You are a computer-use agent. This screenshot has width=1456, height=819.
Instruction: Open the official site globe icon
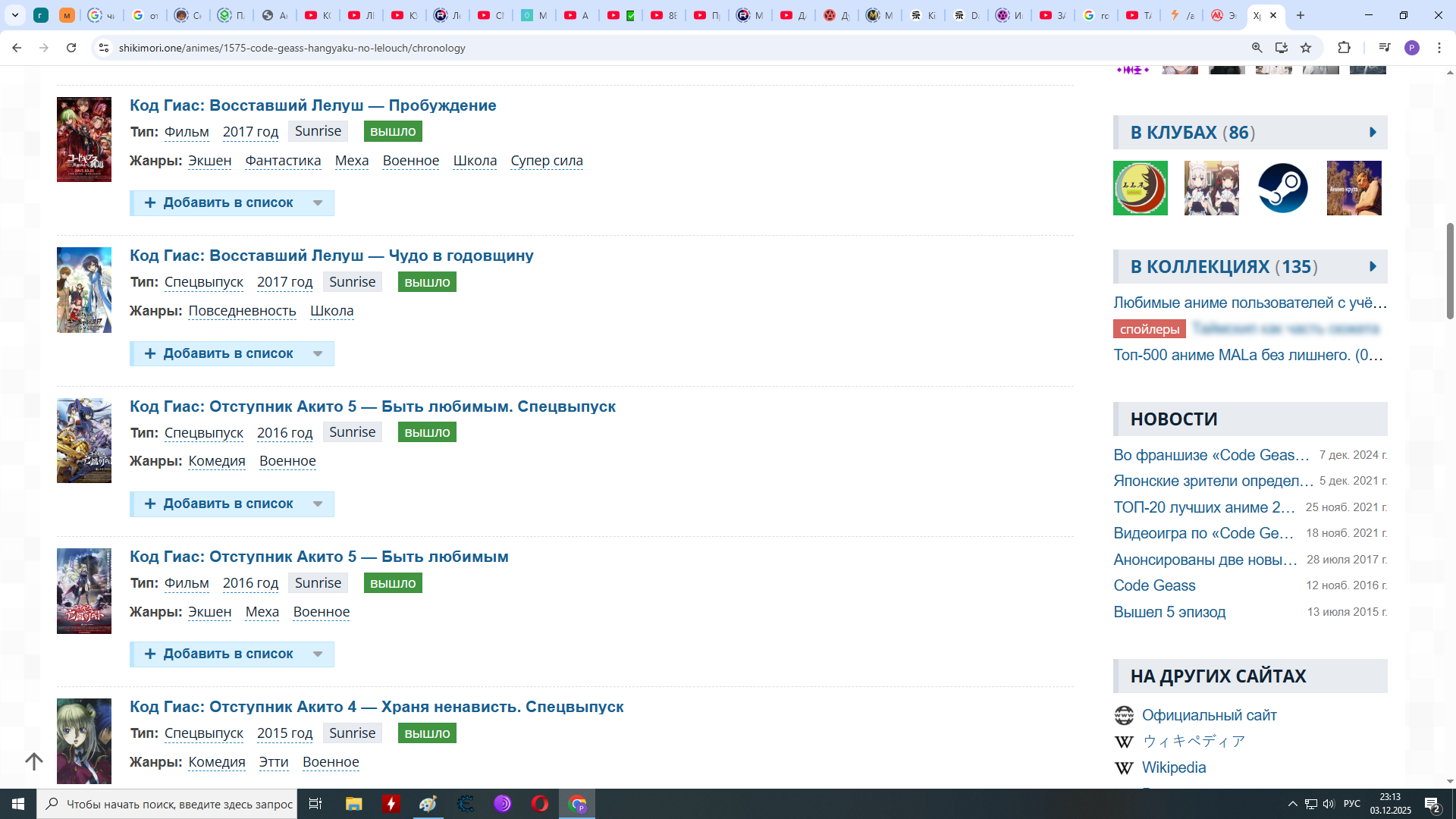point(1124,715)
